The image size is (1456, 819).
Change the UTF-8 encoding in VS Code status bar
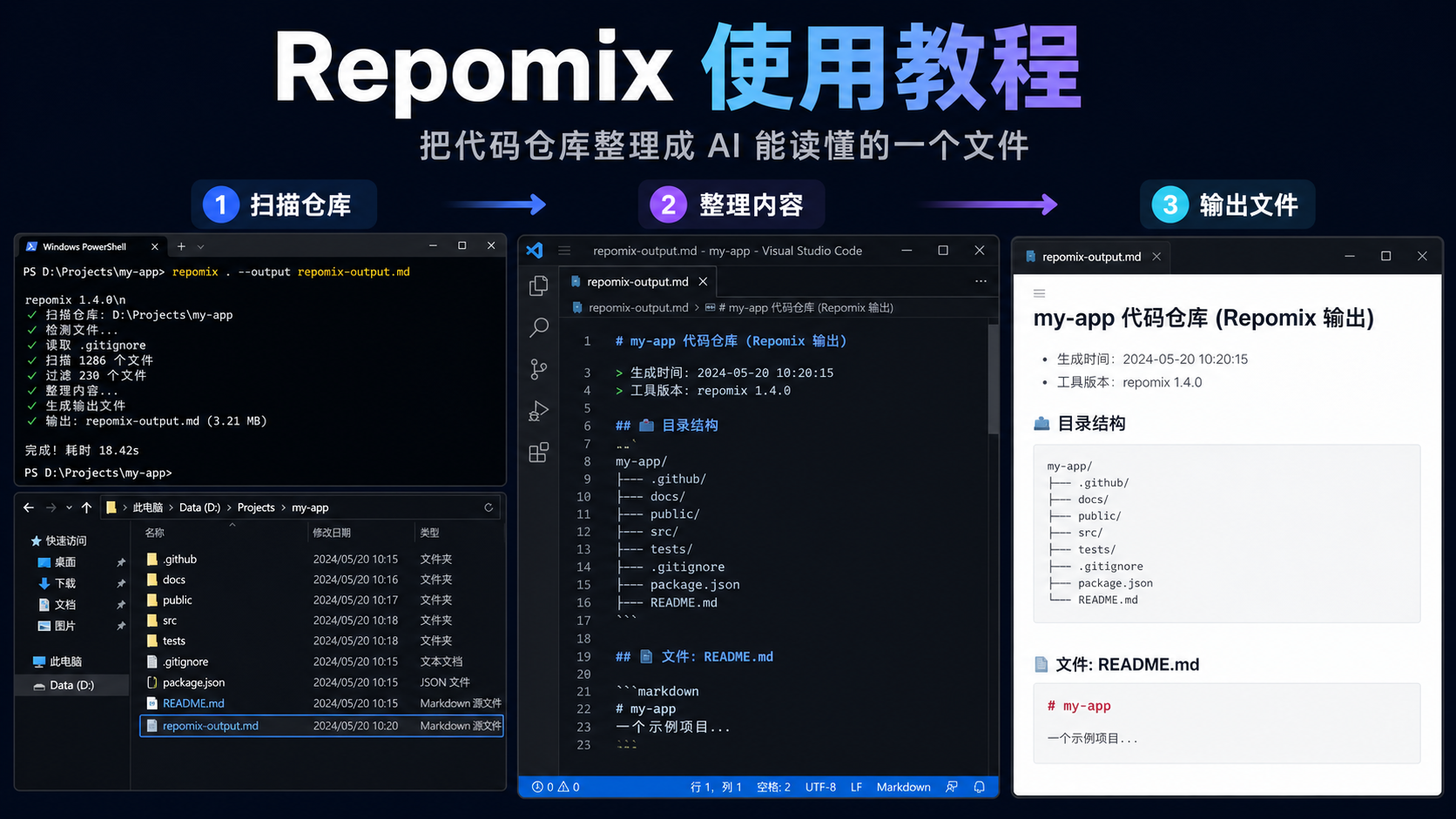820,787
